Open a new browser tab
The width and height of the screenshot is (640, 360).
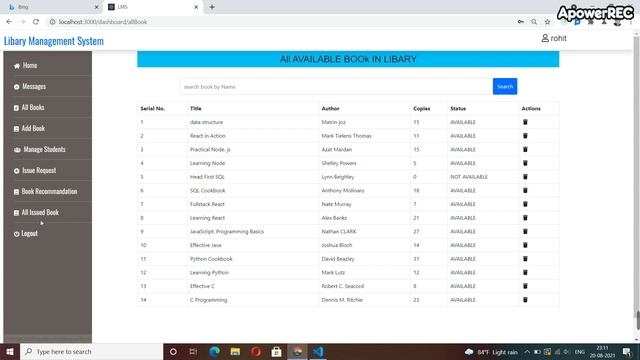coord(212,7)
